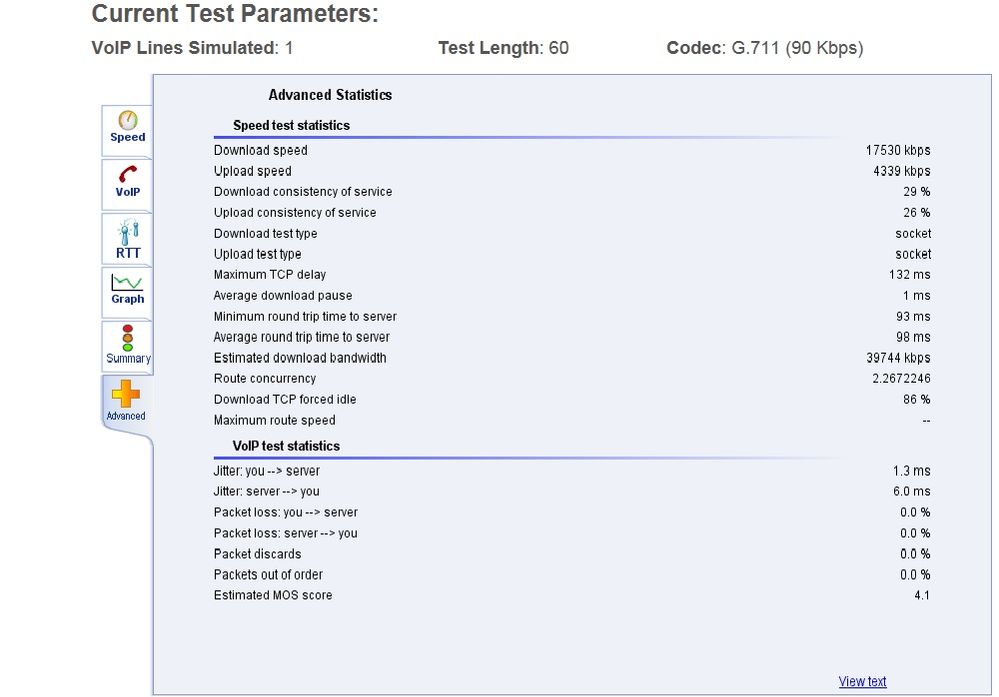This screenshot has height=697, width=999.
Task: Click the View text link
Action: point(862,682)
